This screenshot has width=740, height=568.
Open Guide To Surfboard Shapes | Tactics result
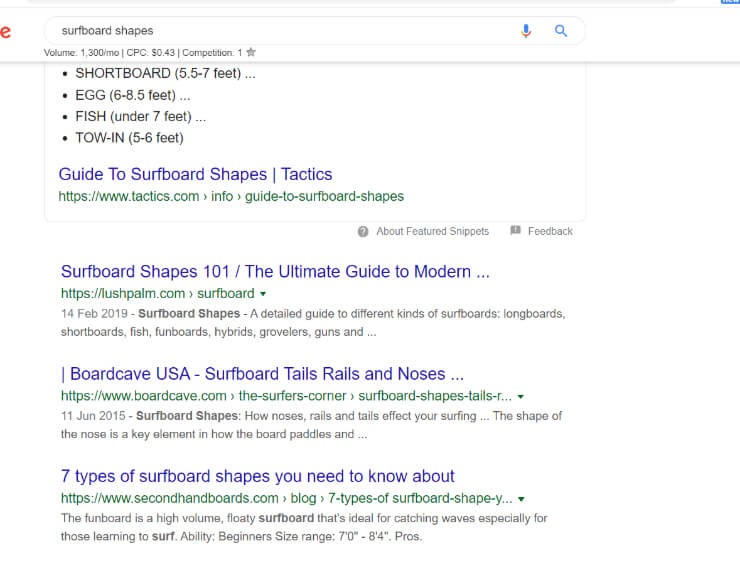(x=195, y=175)
